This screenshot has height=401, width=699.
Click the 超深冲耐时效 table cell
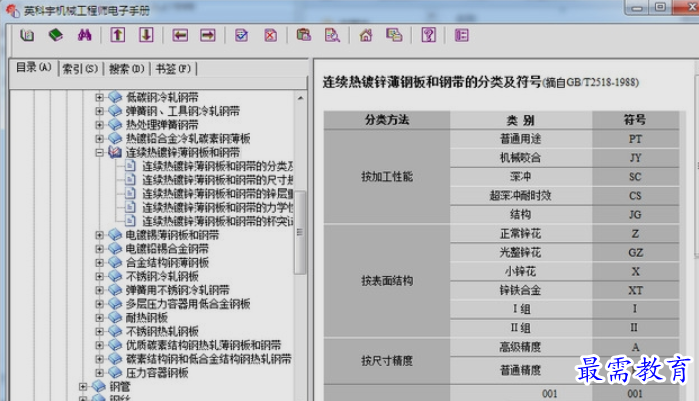tap(521, 196)
